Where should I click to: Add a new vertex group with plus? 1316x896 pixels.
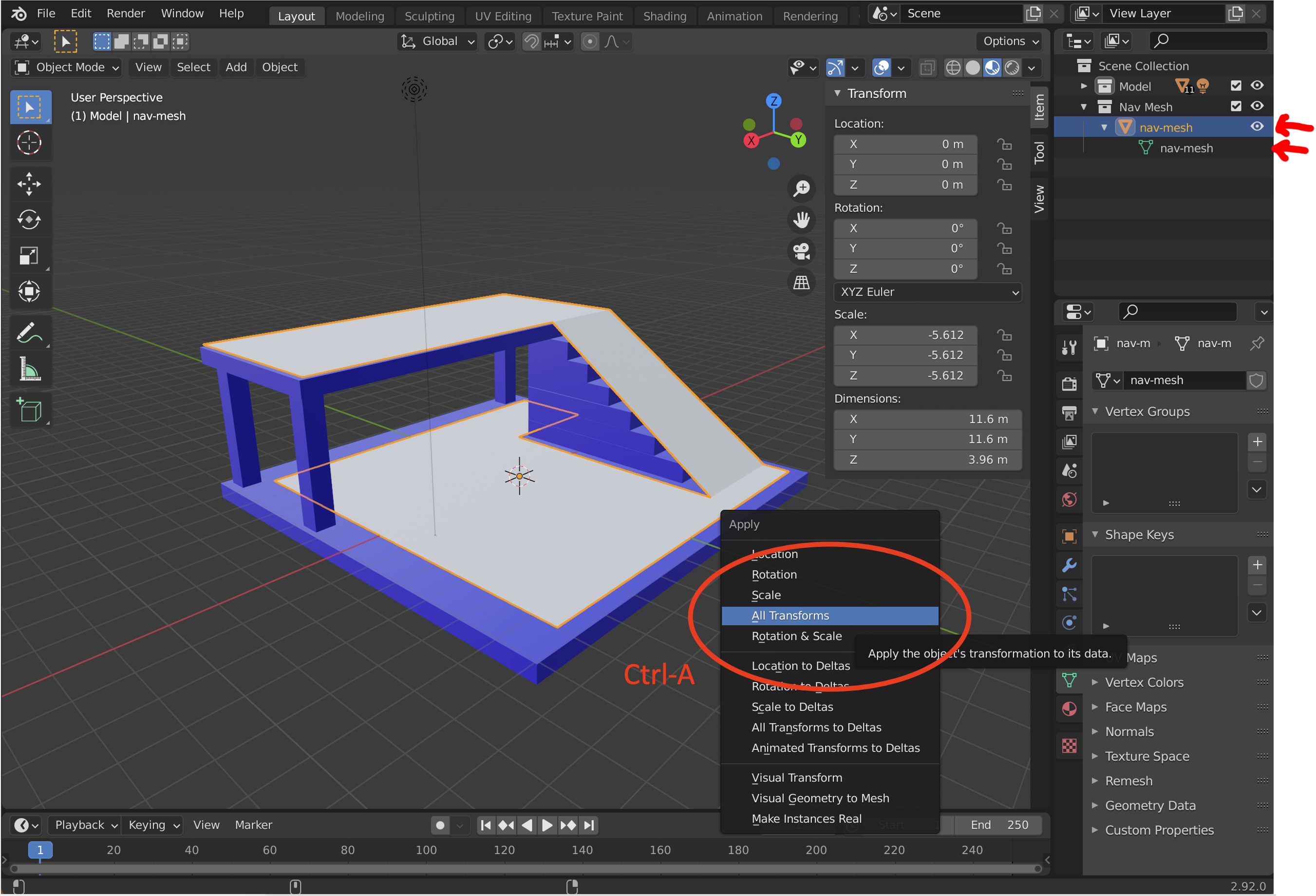pos(1257,442)
